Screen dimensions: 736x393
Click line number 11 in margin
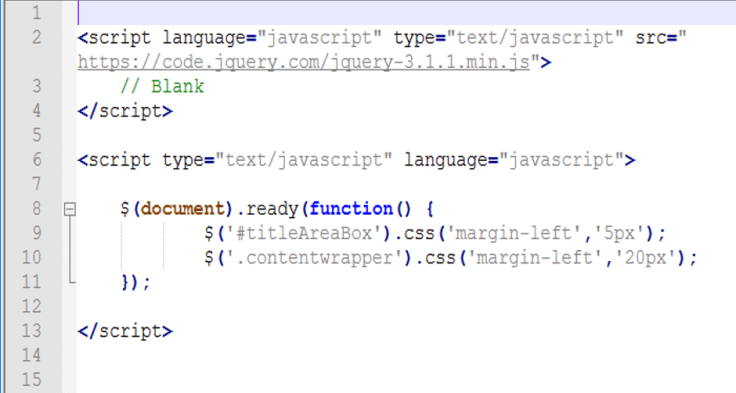(31, 281)
